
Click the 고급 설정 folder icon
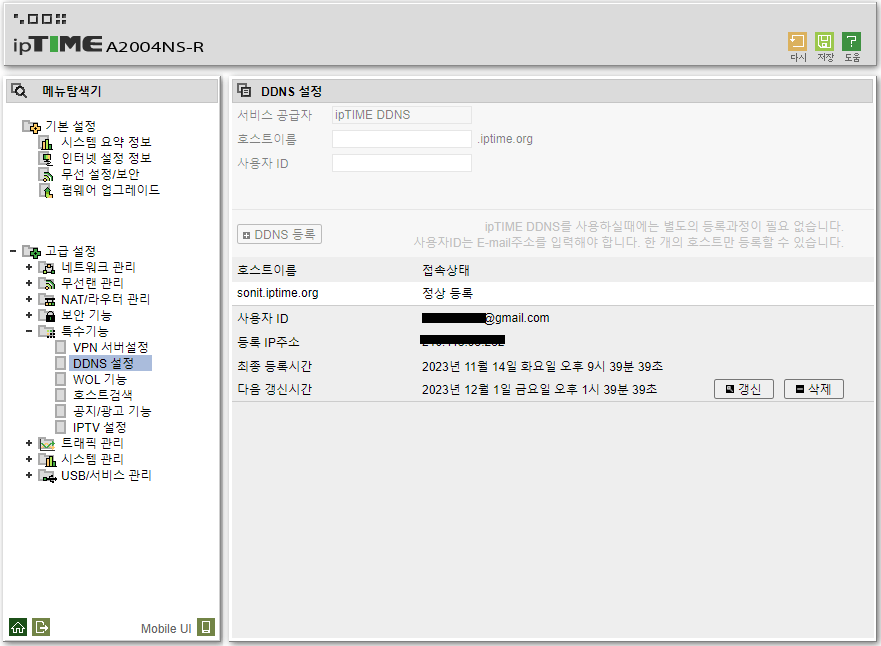click(x=31, y=251)
